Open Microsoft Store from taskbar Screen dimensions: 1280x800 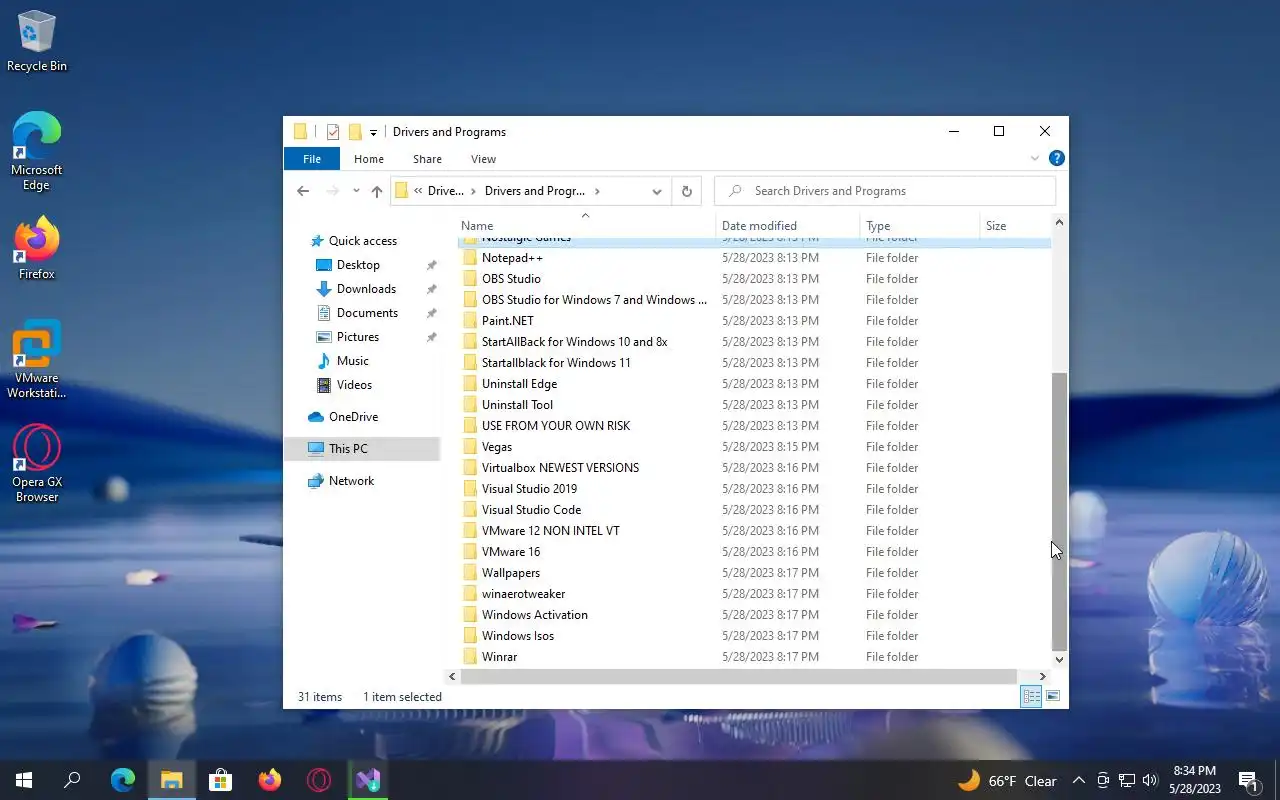point(220,780)
